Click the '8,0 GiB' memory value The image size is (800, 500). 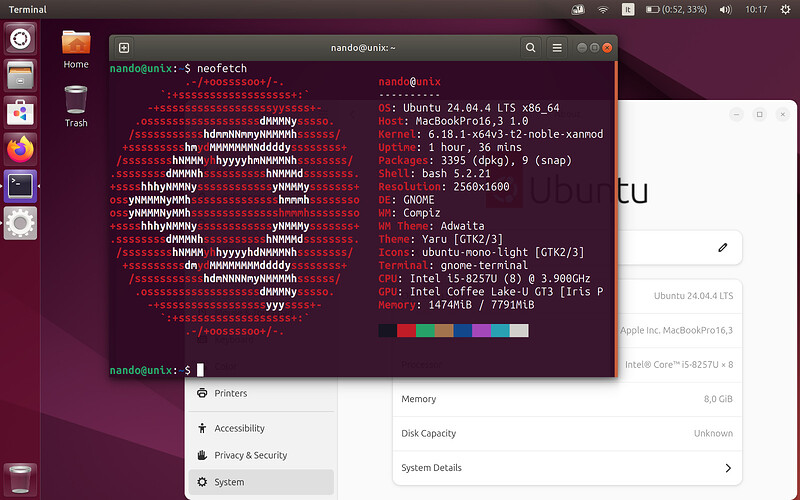(x=718, y=399)
